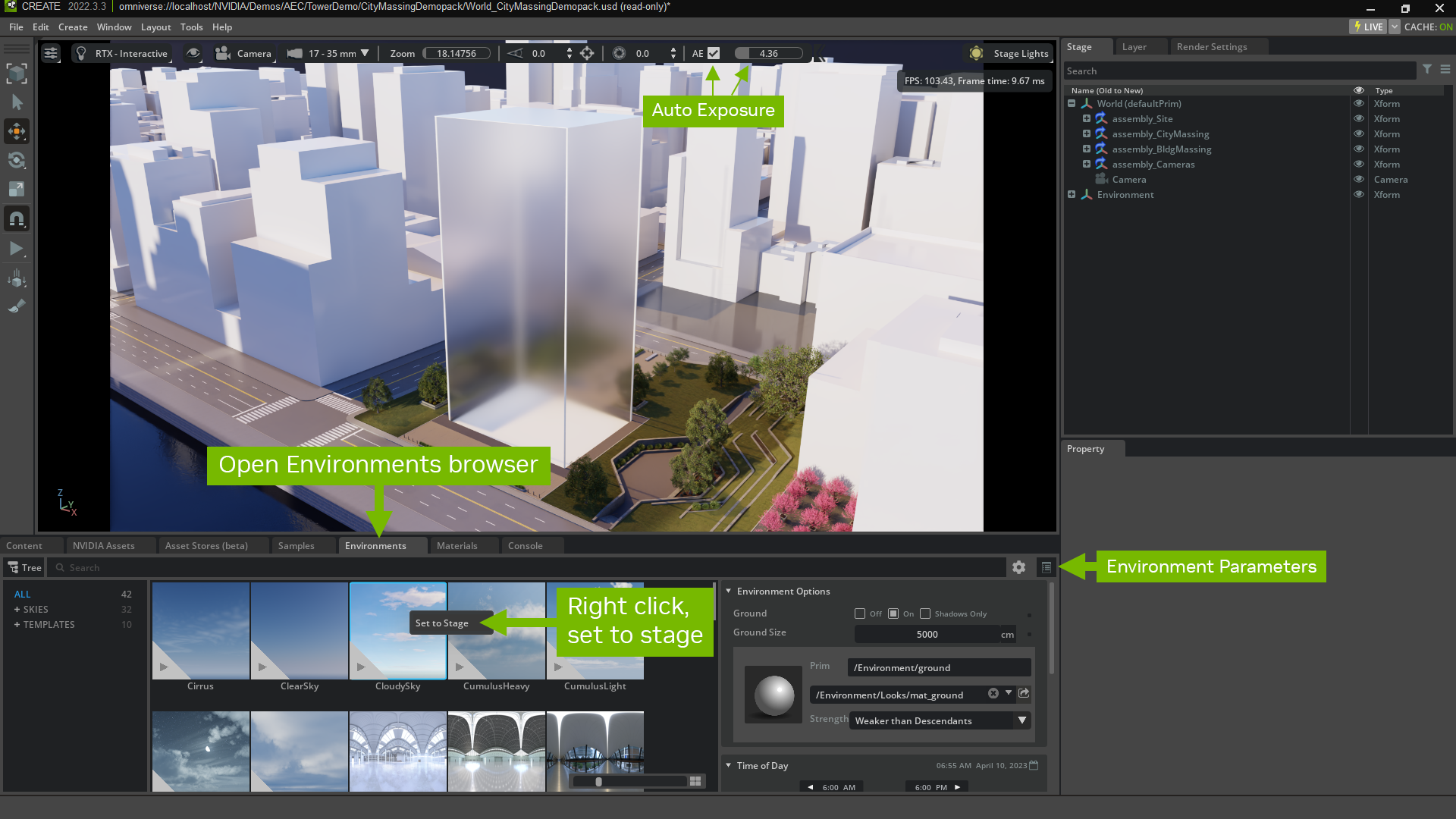
Task: Click the Rotate tool icon
Action: 17,160
